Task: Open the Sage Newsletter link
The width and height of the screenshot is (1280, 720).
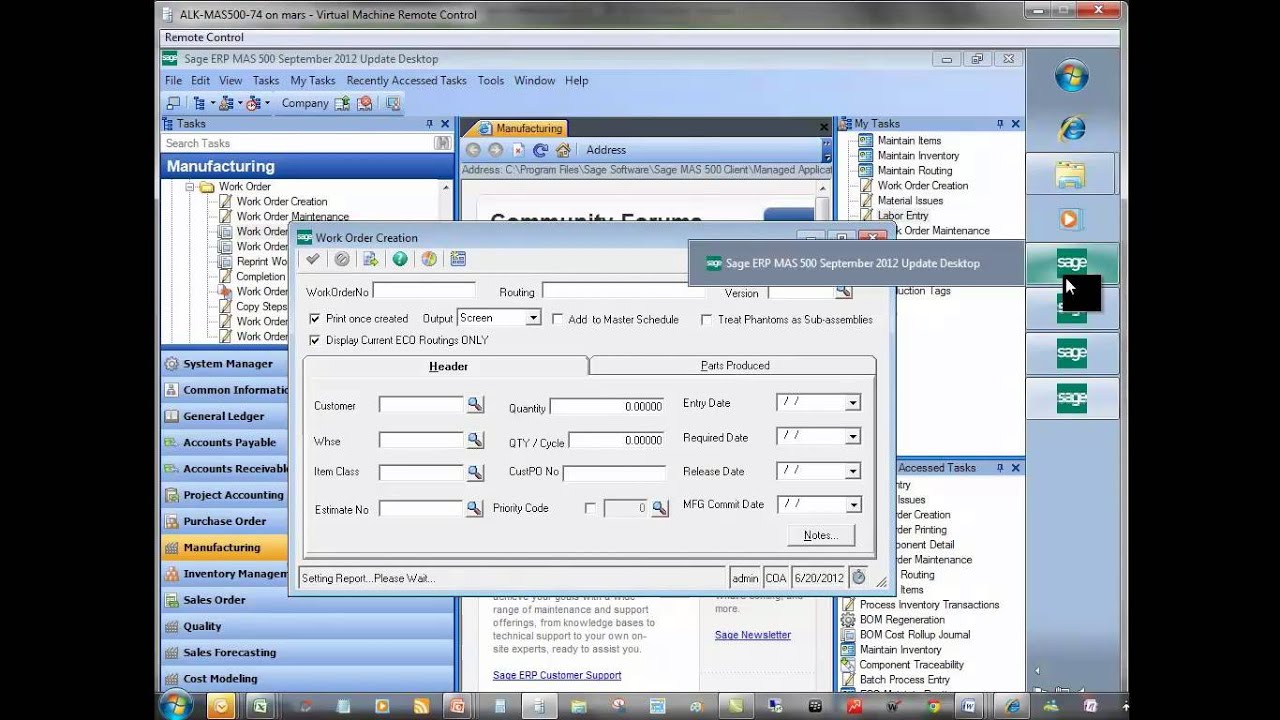Action: 753,635
